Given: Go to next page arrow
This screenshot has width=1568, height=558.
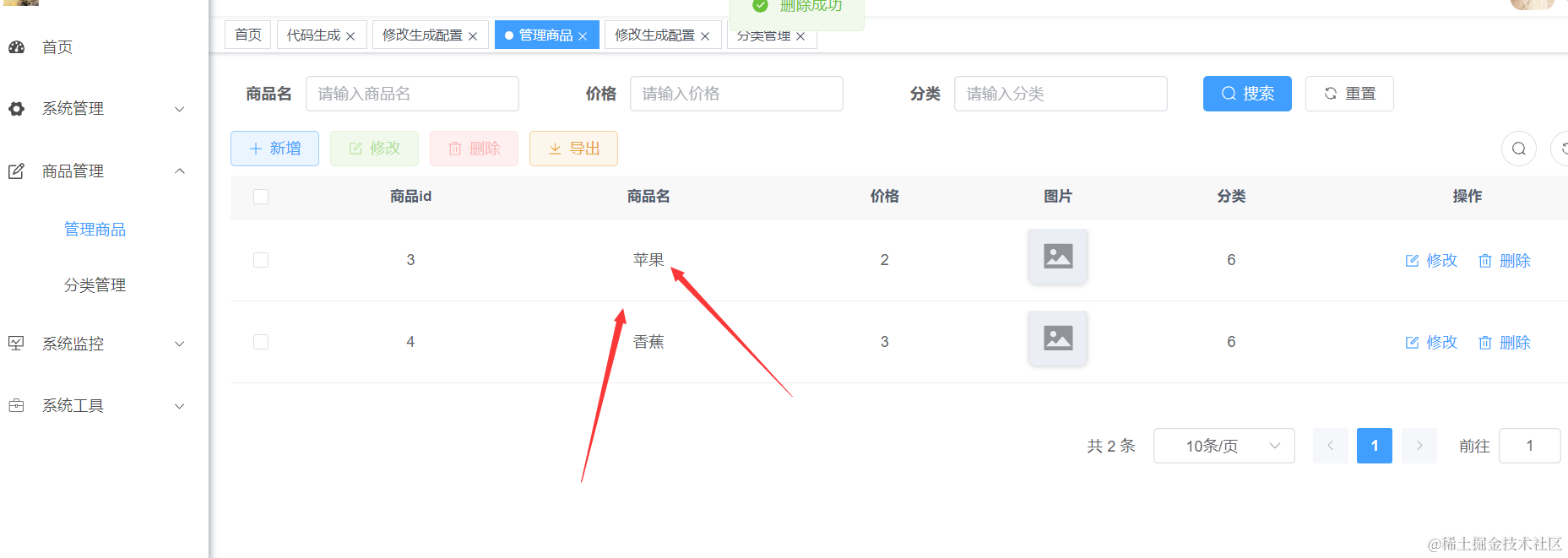Looking at the screenshot, I should [x=1419, y=446].
